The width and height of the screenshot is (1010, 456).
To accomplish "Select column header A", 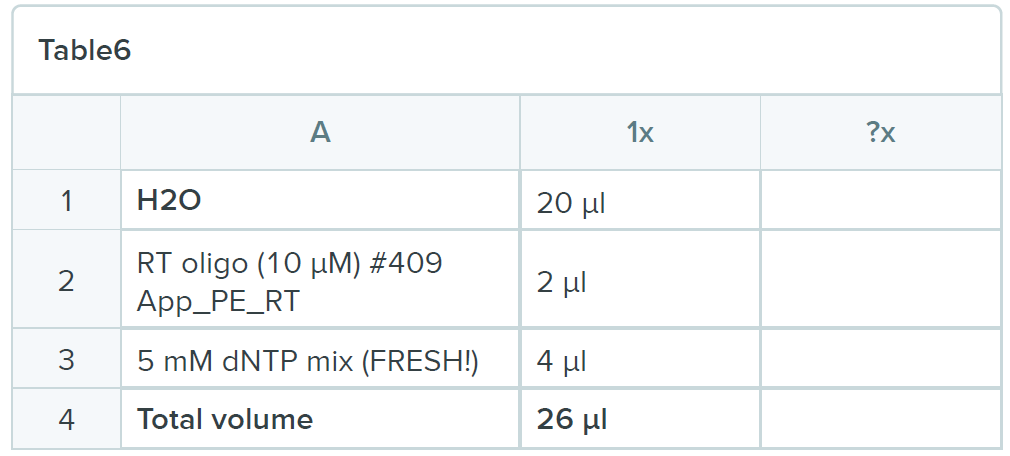I will [x=320, y=133].
